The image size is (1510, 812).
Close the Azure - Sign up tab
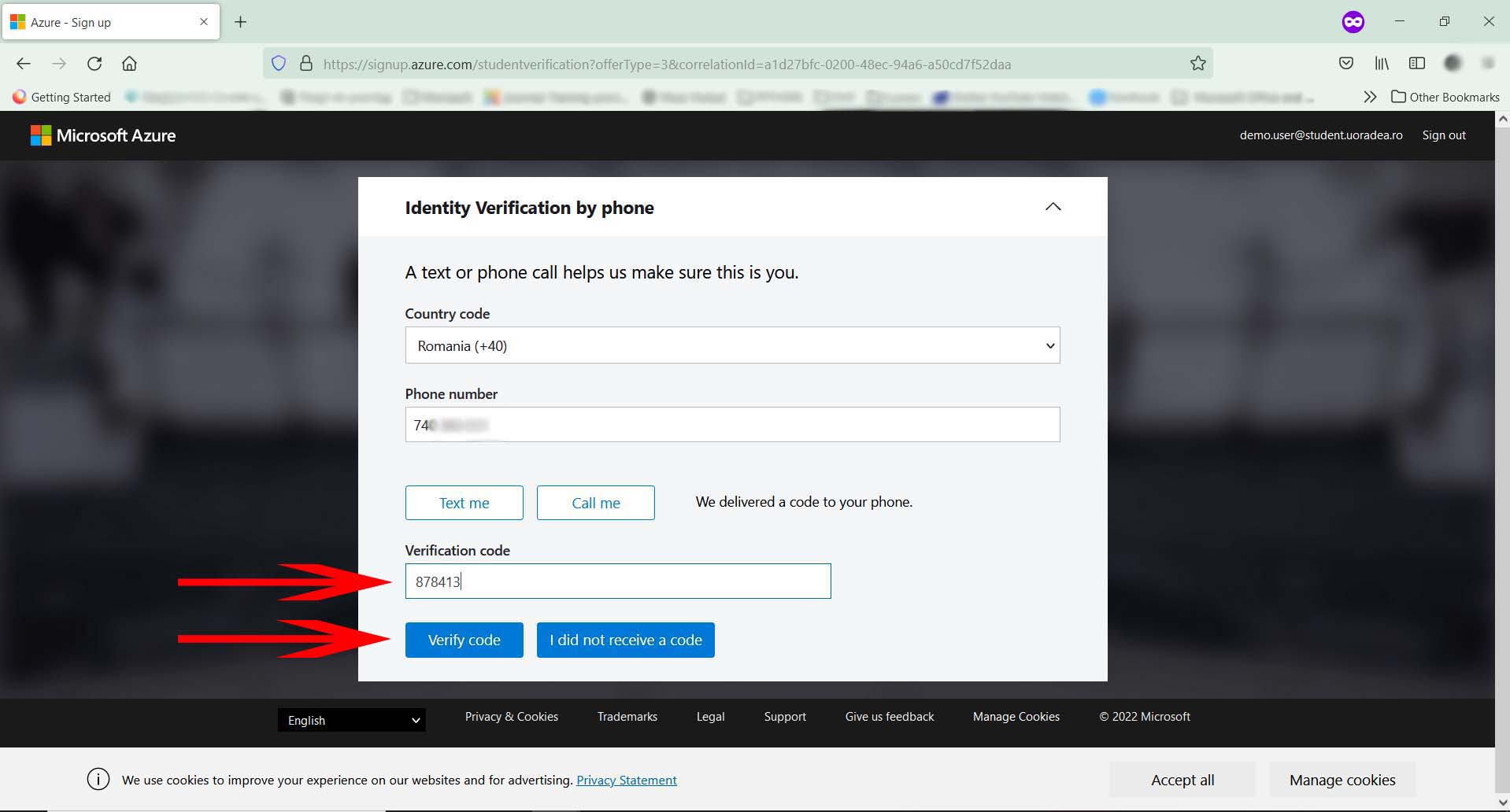coord(204,22)
